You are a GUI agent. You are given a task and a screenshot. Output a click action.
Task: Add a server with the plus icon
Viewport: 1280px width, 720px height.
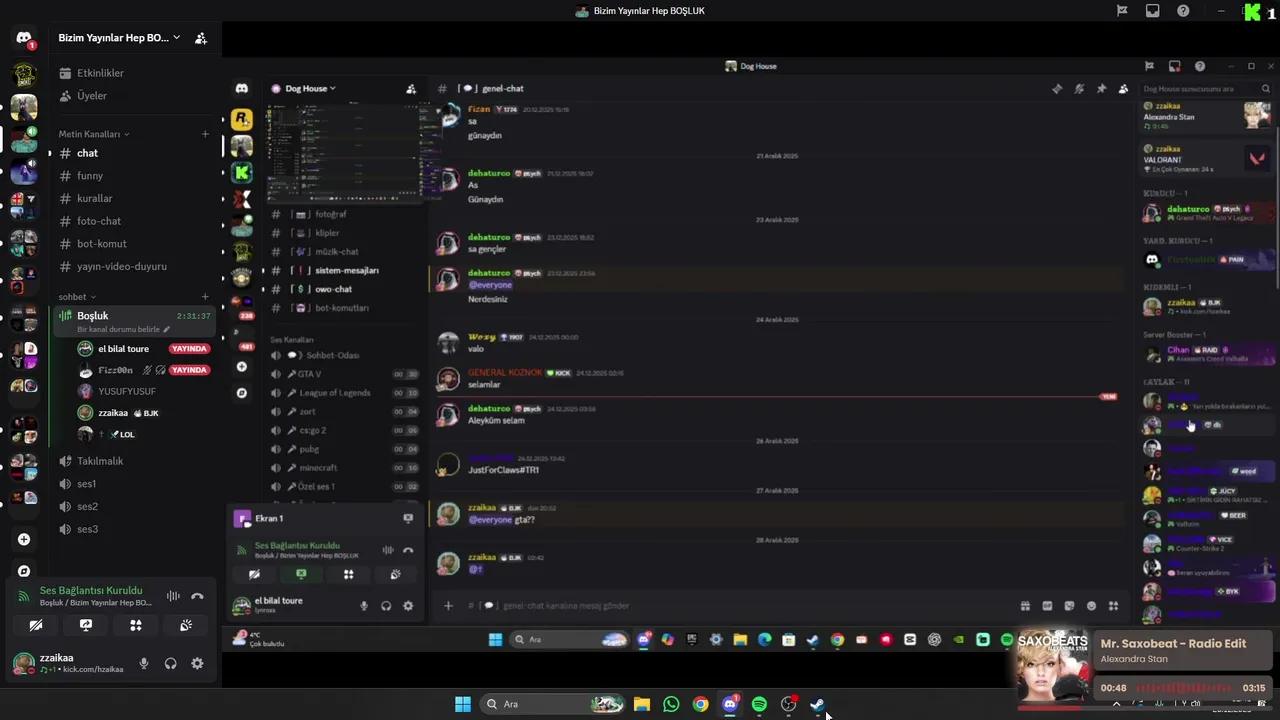click(24, 539)
